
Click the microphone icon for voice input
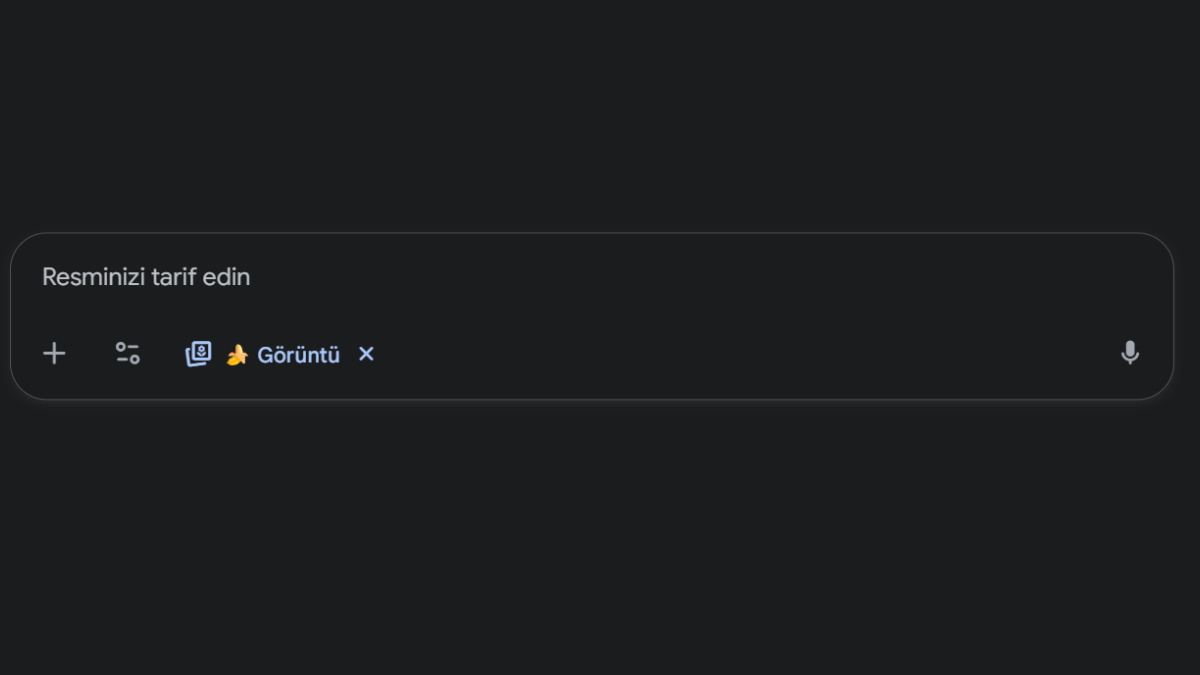1130,353
